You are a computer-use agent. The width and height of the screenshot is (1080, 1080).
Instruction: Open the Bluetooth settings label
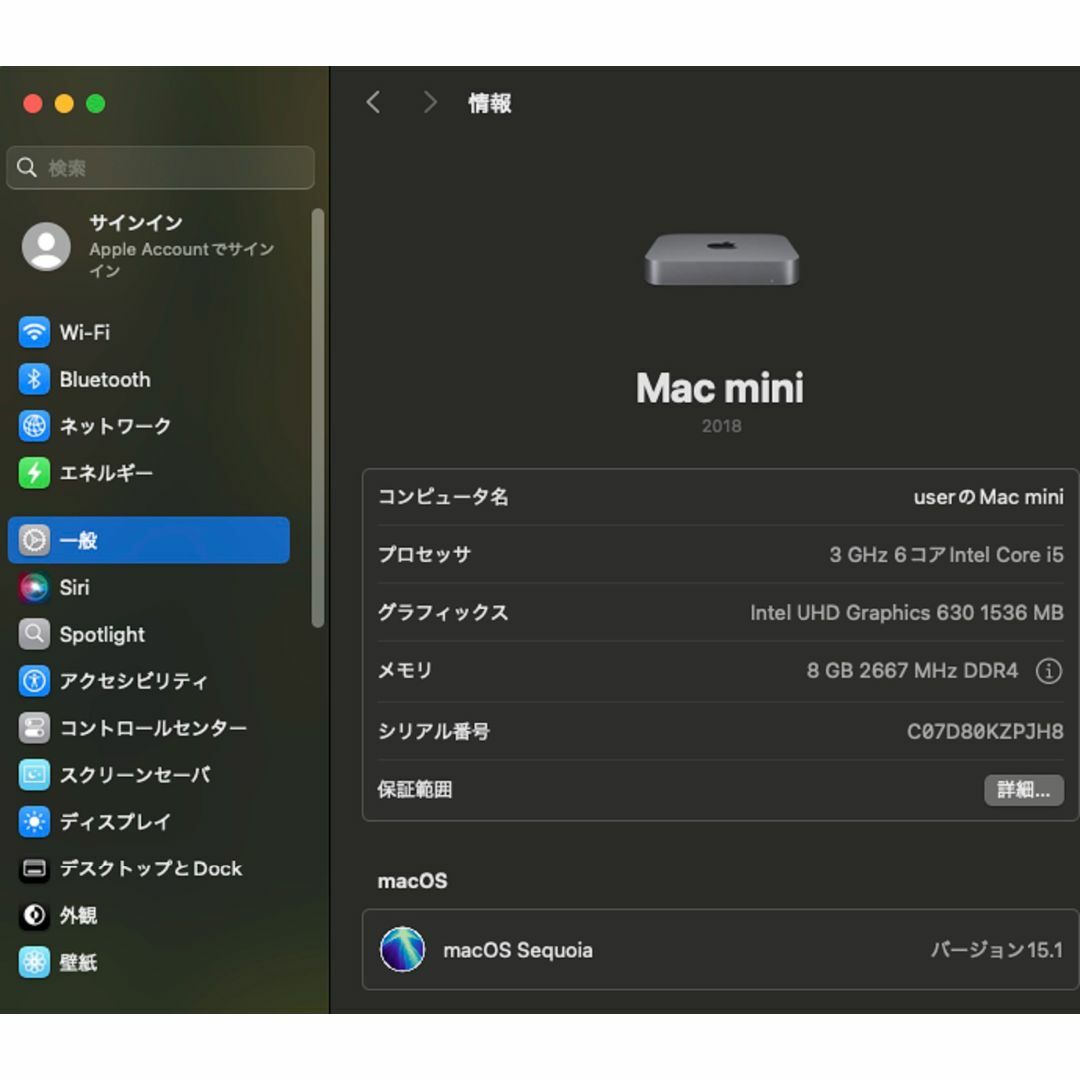pyautogui.click(x=105, y=380)
